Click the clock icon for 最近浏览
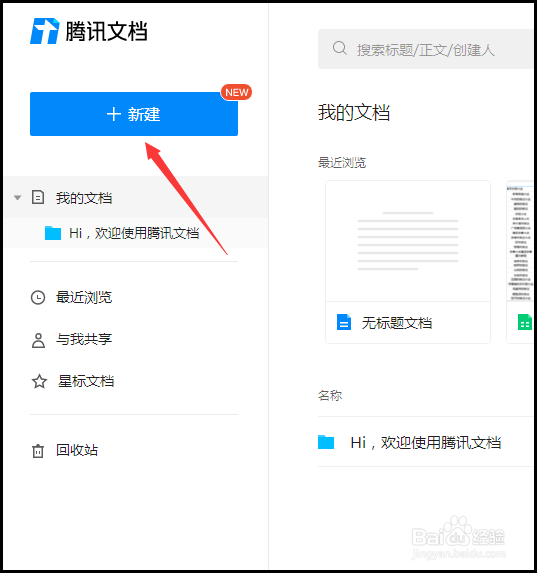Screen dimensions: 537x573 pos(38,297)
